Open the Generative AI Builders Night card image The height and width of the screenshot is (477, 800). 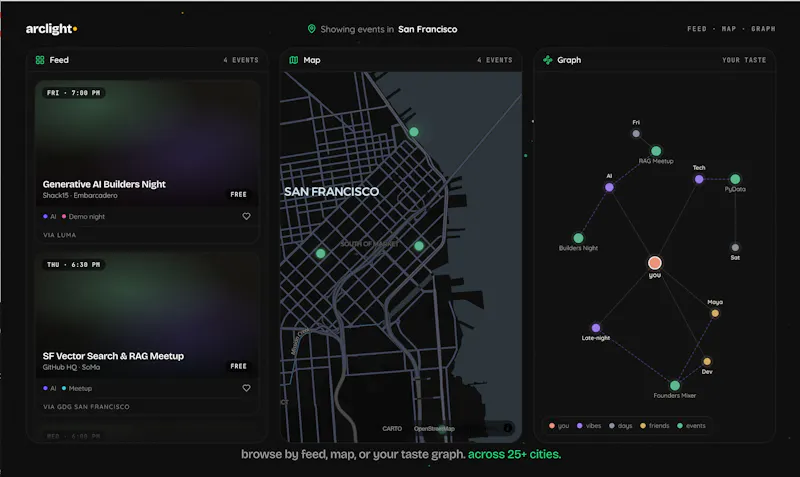click(147, 143)
